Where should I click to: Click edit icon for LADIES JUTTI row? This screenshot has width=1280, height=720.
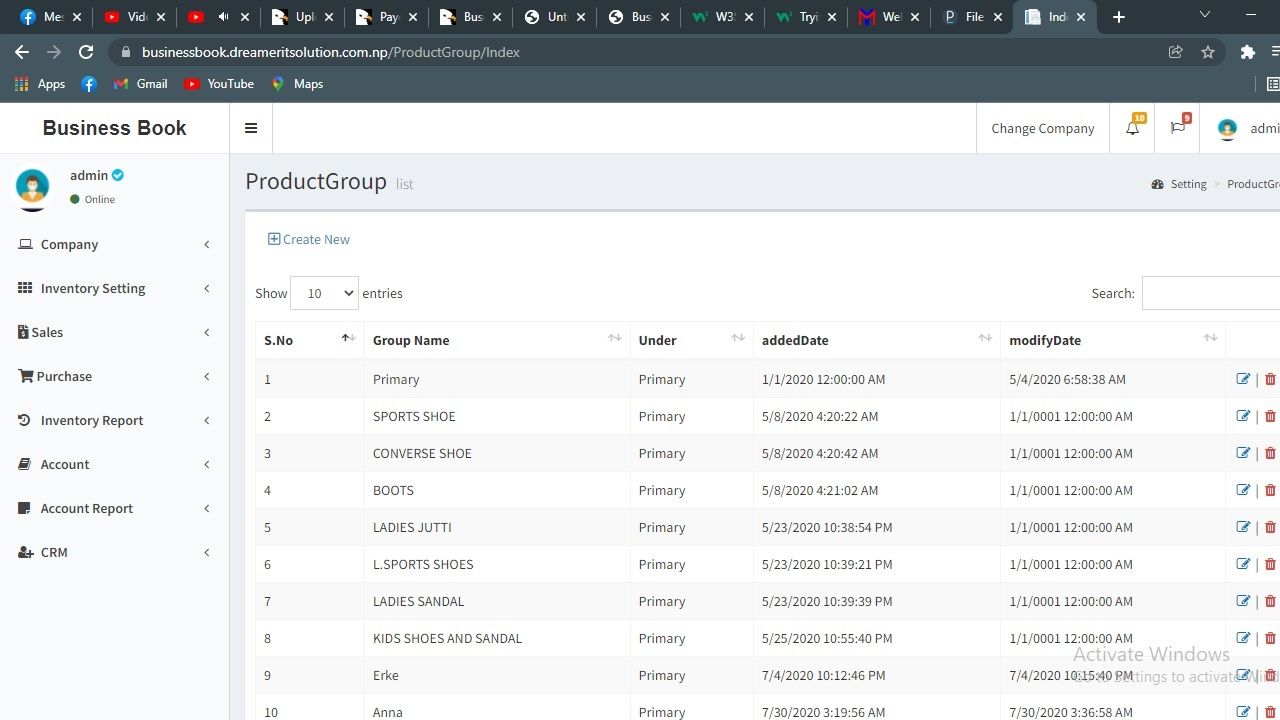[x=1243, y=527]
